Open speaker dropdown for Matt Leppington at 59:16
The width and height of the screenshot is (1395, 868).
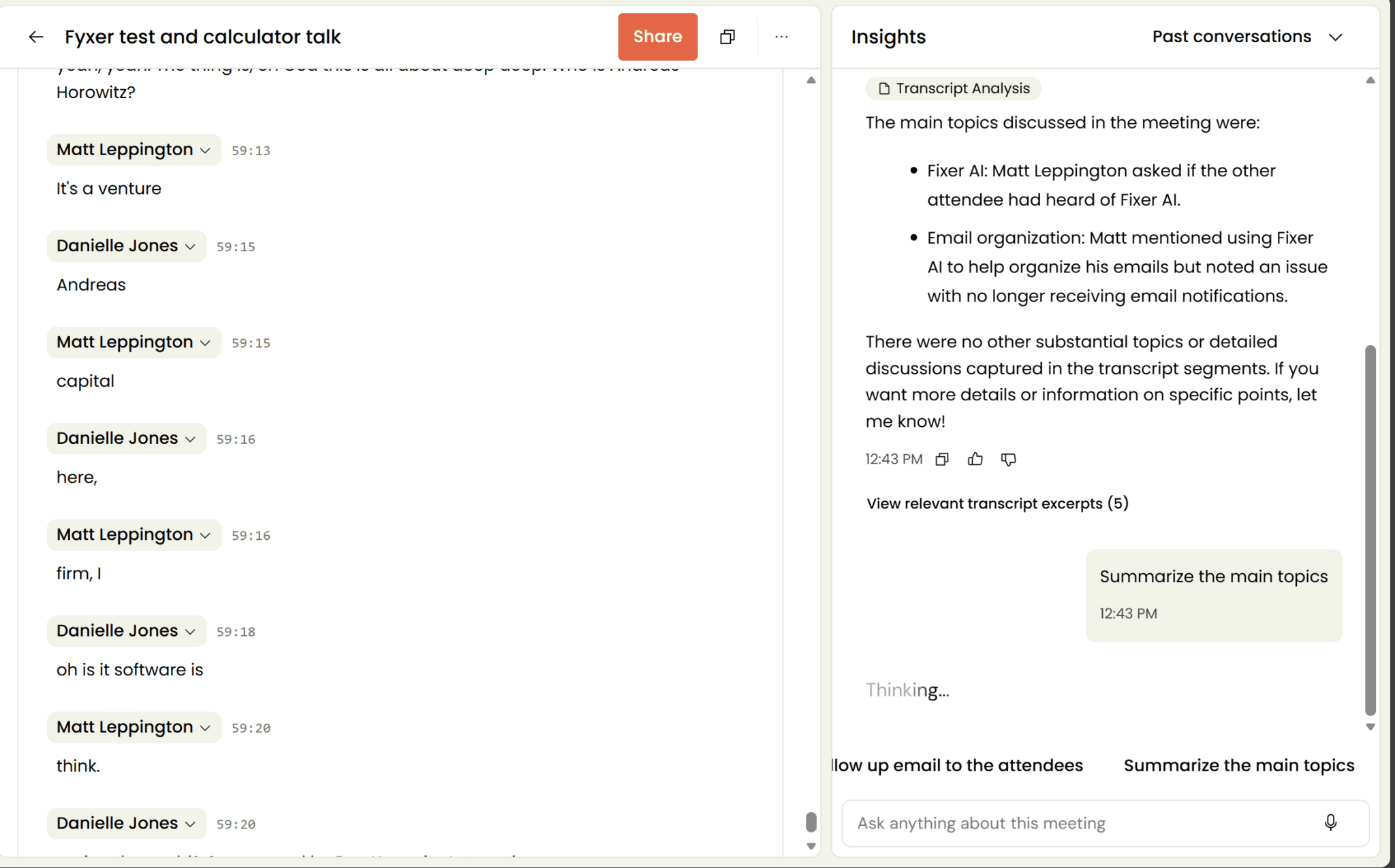pyautogui.click(x=134, y=535)
